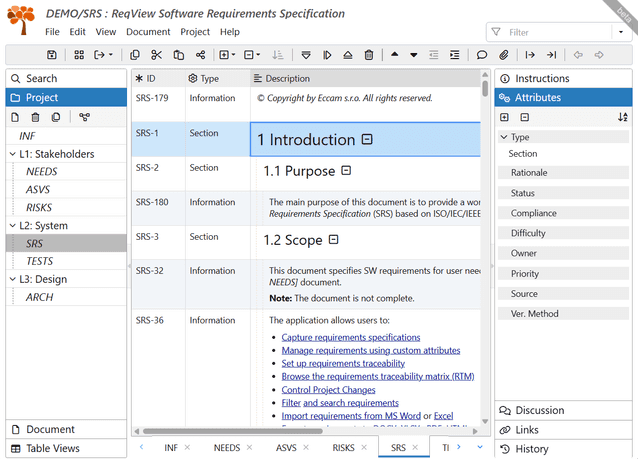Click the move up arrow icon
Viewport: 638px width, 459px height.
[394, 54]
